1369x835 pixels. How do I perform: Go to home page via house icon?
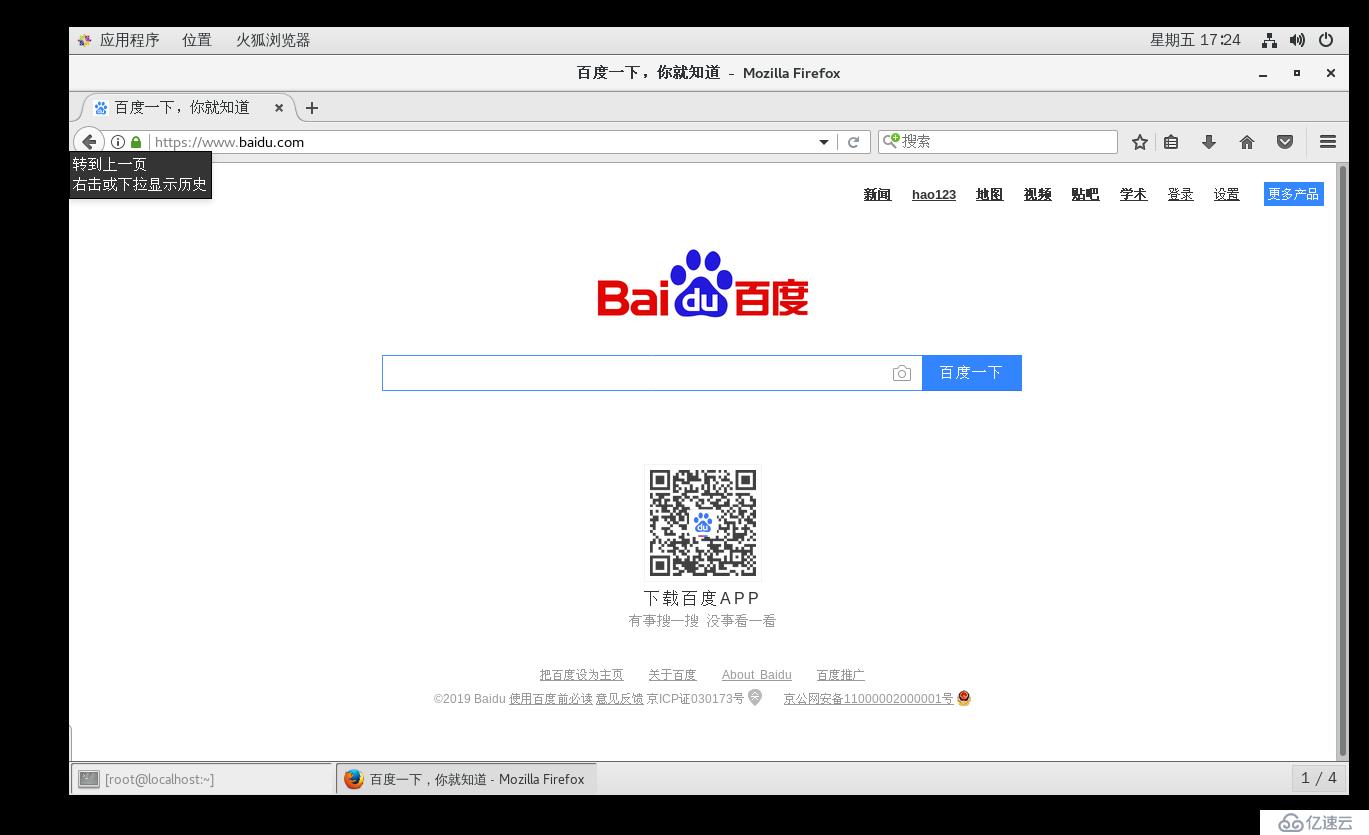(x=1247, y=142)
